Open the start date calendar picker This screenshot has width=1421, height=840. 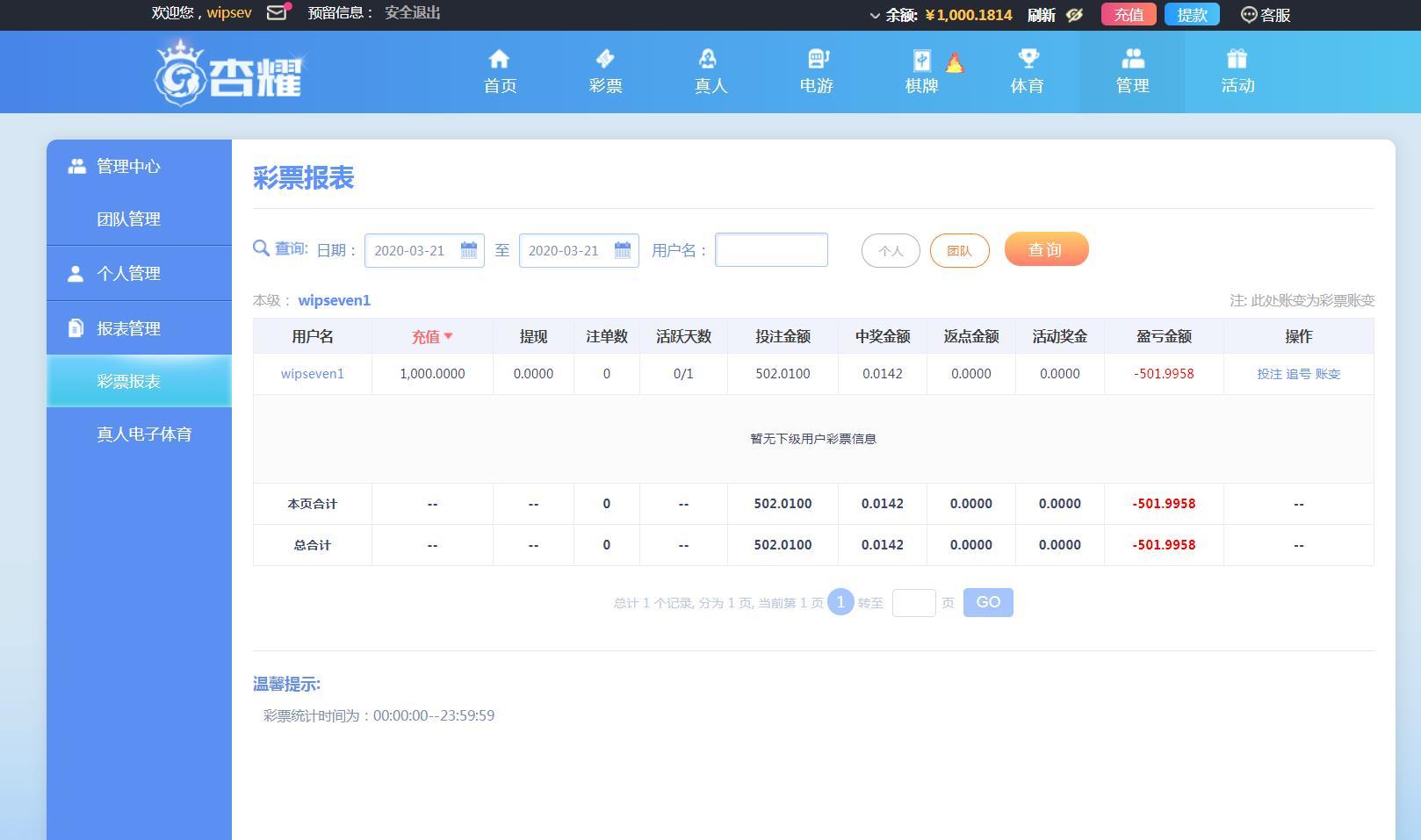tap(469, 250)
